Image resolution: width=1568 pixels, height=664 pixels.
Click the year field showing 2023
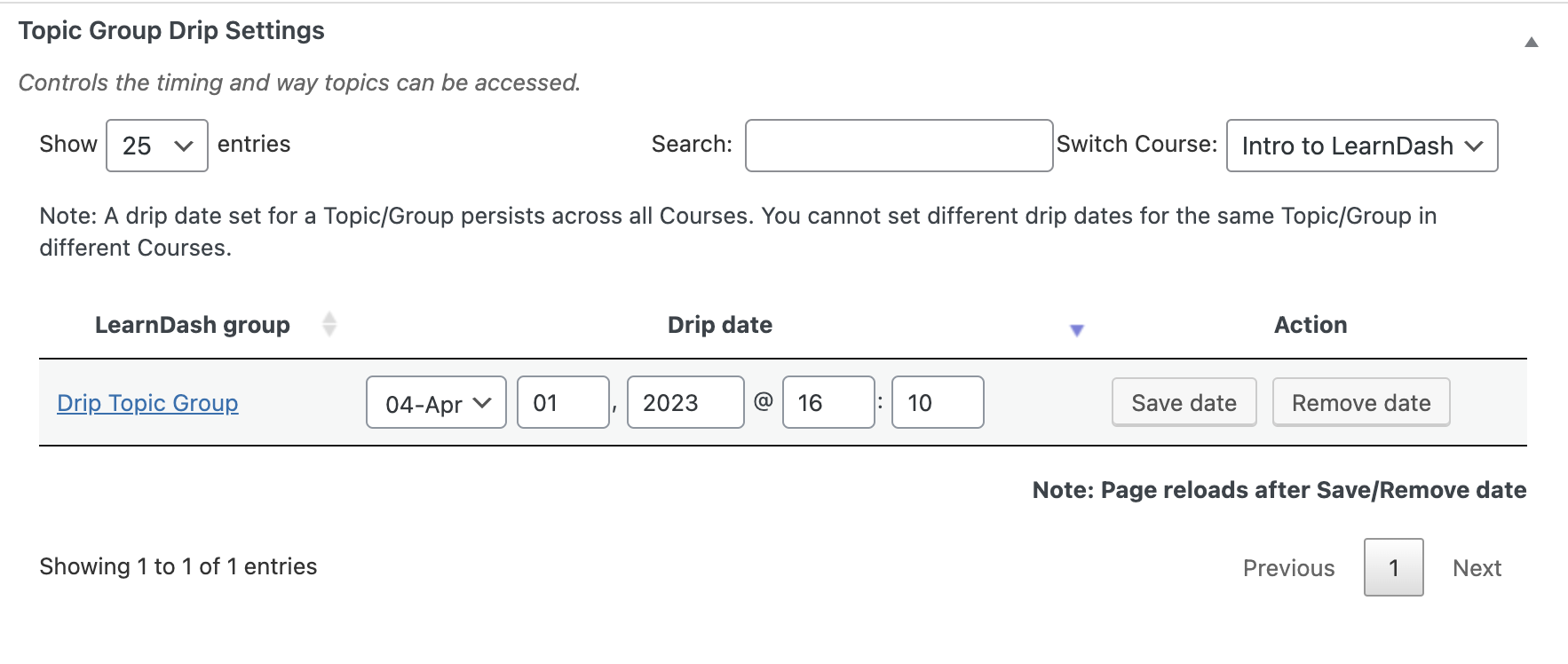pyautogui.click(x=685, y=403)
